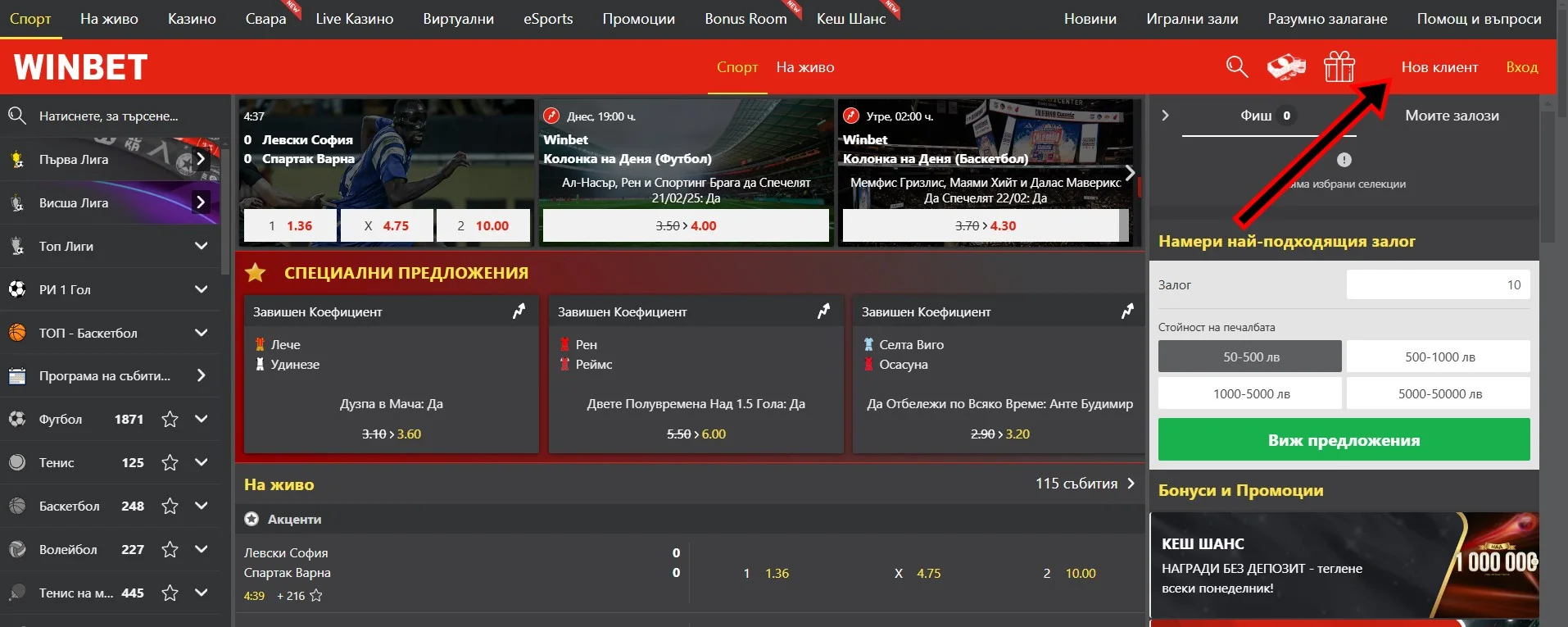Click boosted odds icon on Селта Виго card
Image resolution: width=1568 pixels, height=627 pixels.
1127,311
